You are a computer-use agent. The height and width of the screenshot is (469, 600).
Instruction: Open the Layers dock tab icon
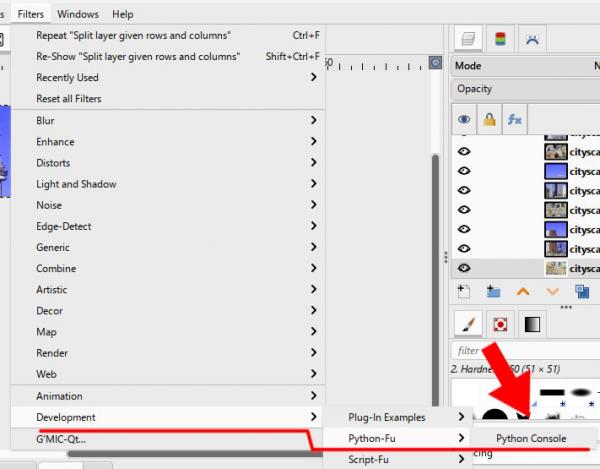(468, 39)
